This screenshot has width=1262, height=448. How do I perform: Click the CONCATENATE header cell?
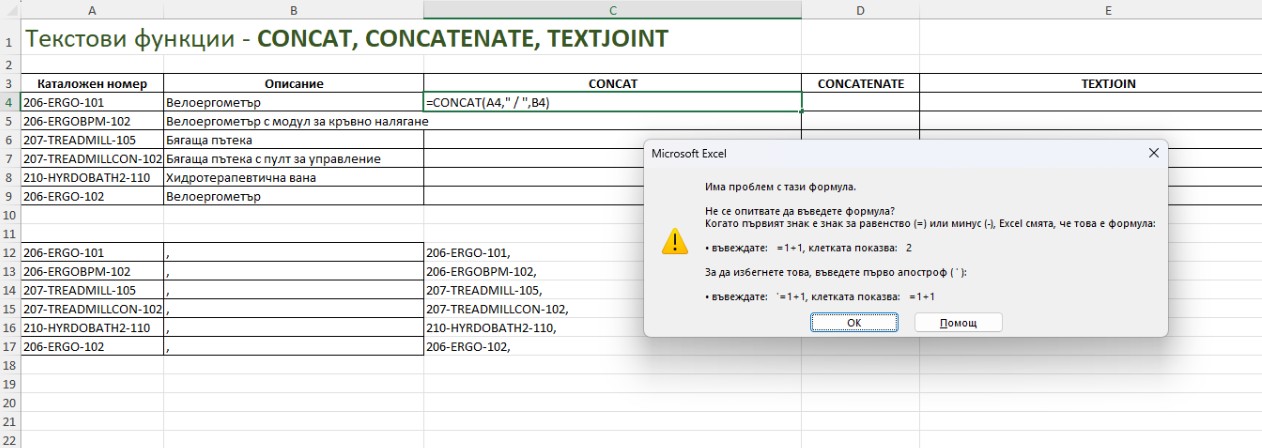click(860, 84)
